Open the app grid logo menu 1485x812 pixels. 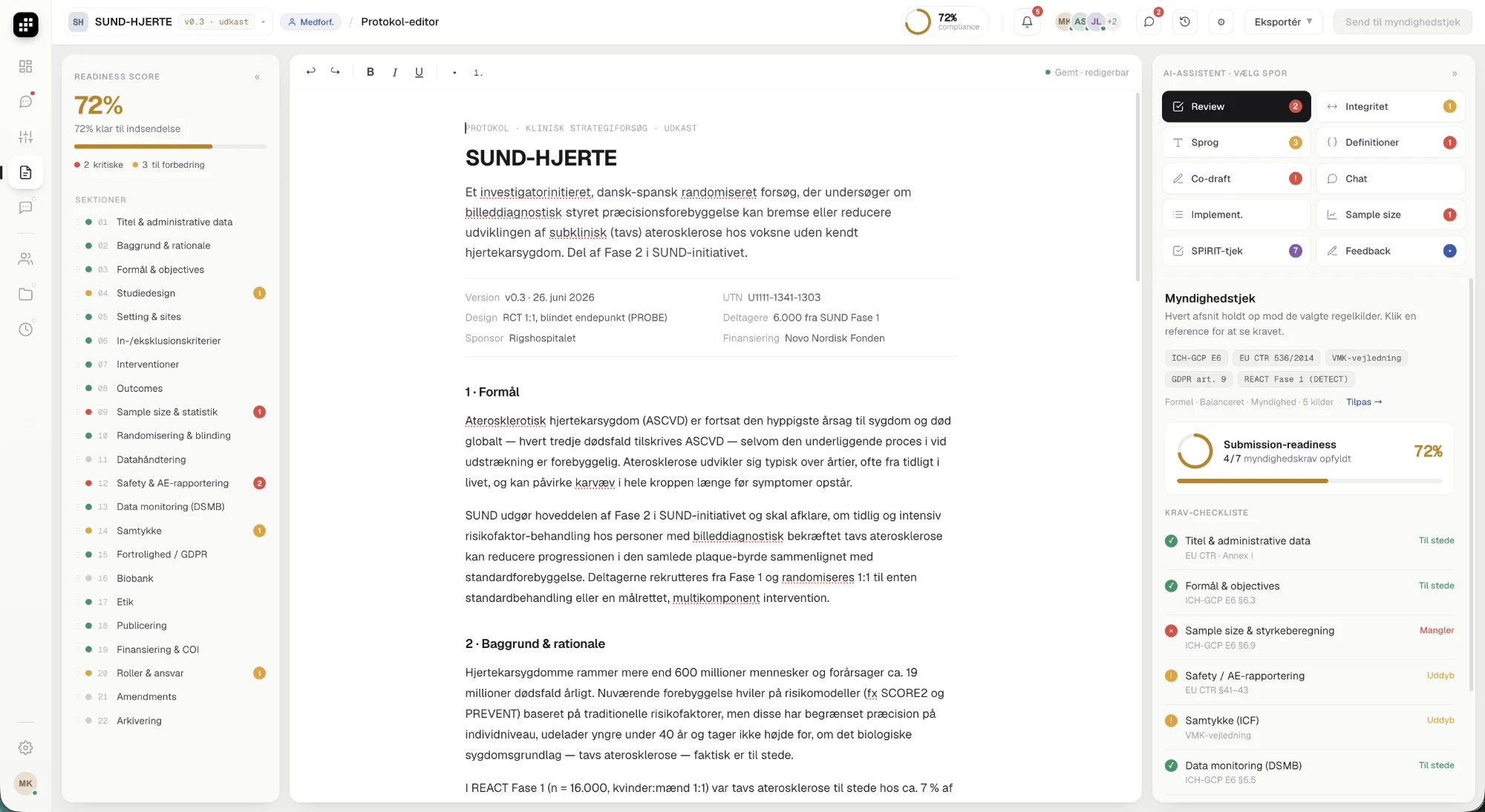point(25,24)
